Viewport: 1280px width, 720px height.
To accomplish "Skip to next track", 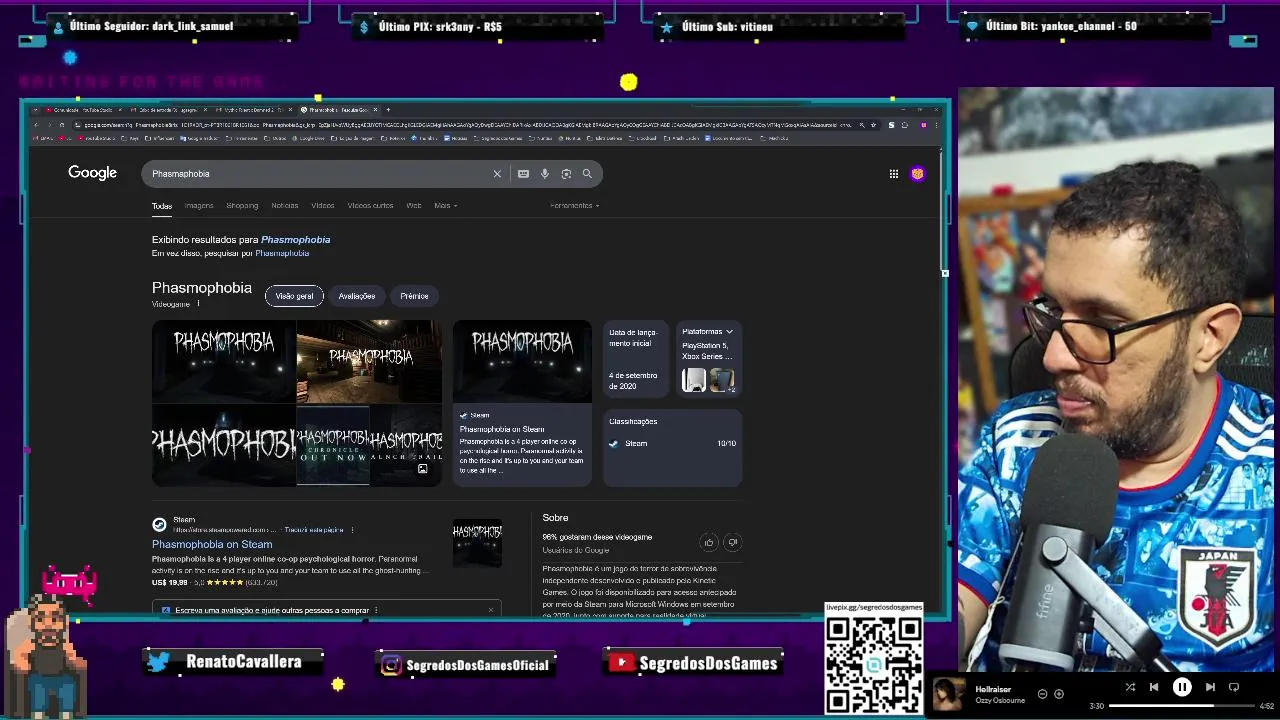I will click(1210, 687).
